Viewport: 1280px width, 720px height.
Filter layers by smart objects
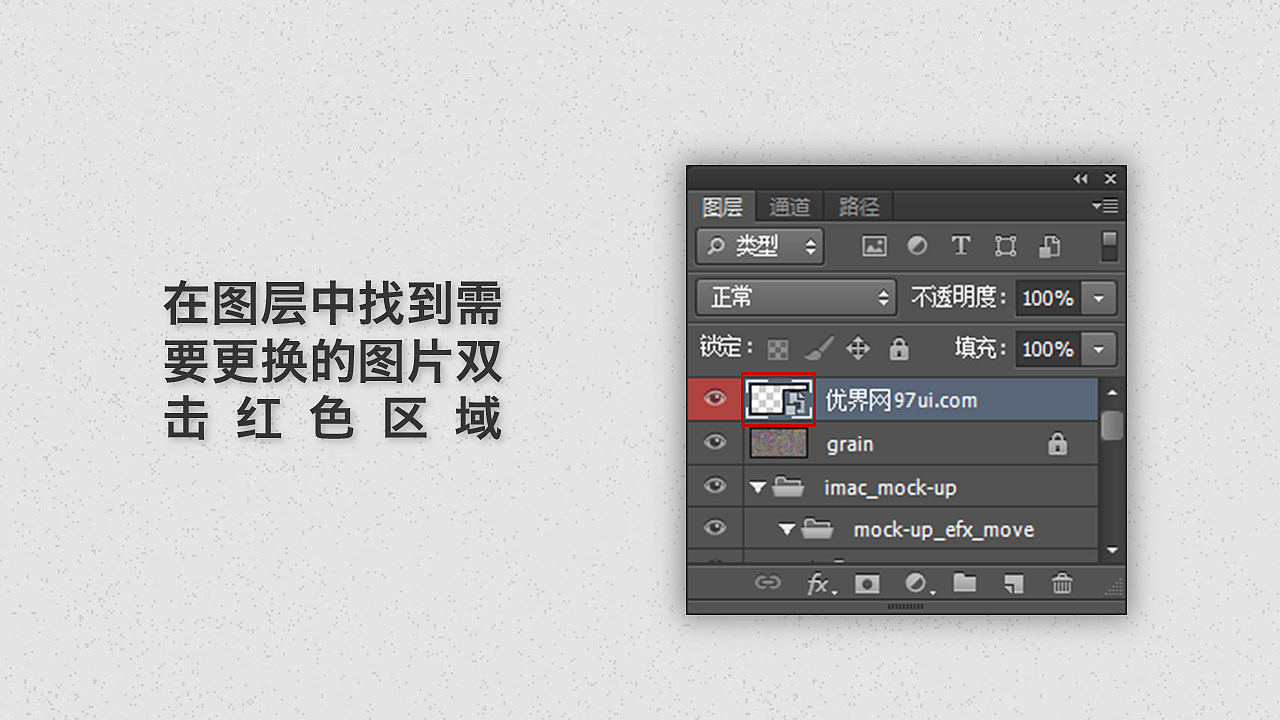(1049, 246)
